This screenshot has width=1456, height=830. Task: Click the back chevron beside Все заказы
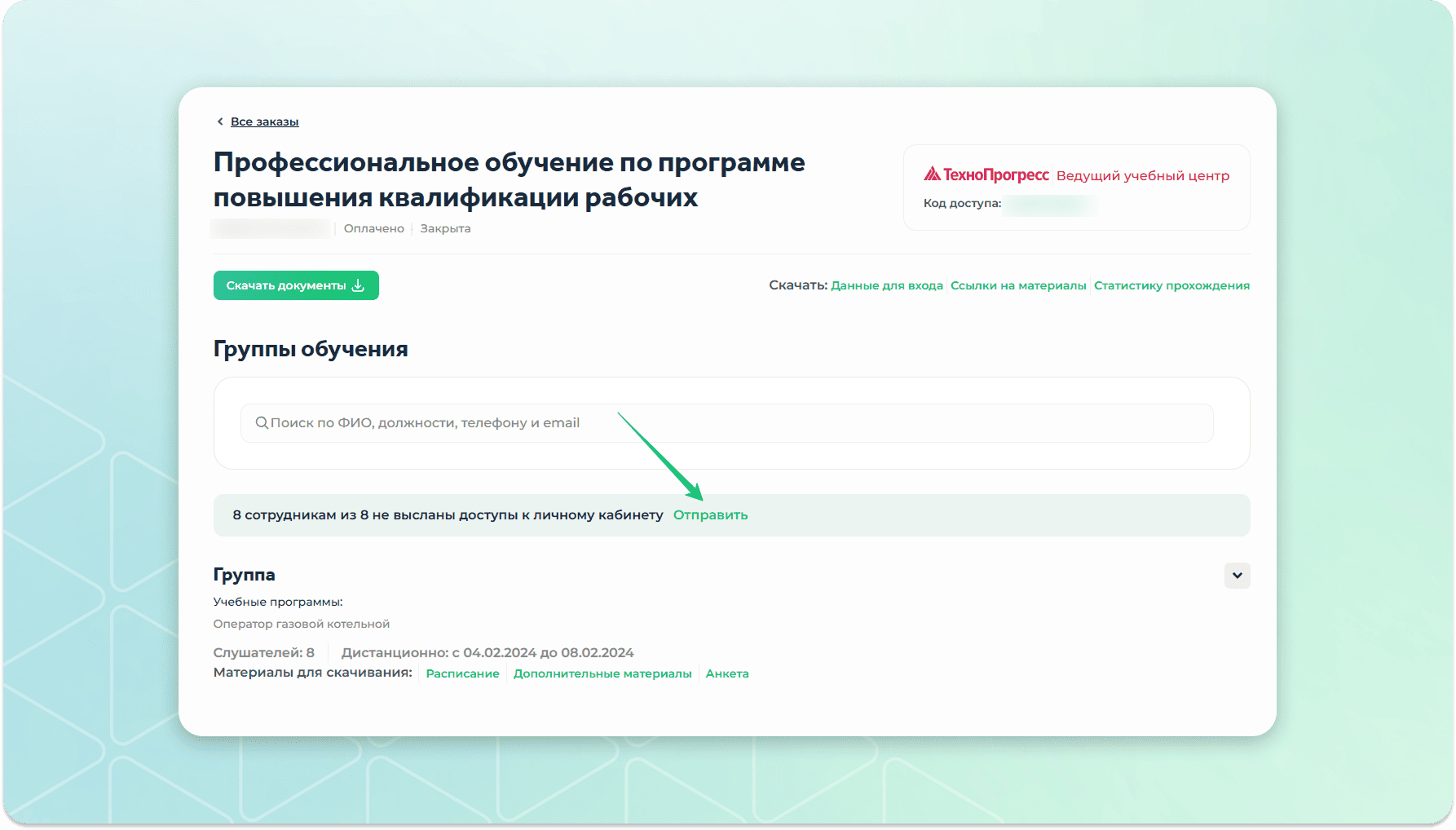pos(219,121)
